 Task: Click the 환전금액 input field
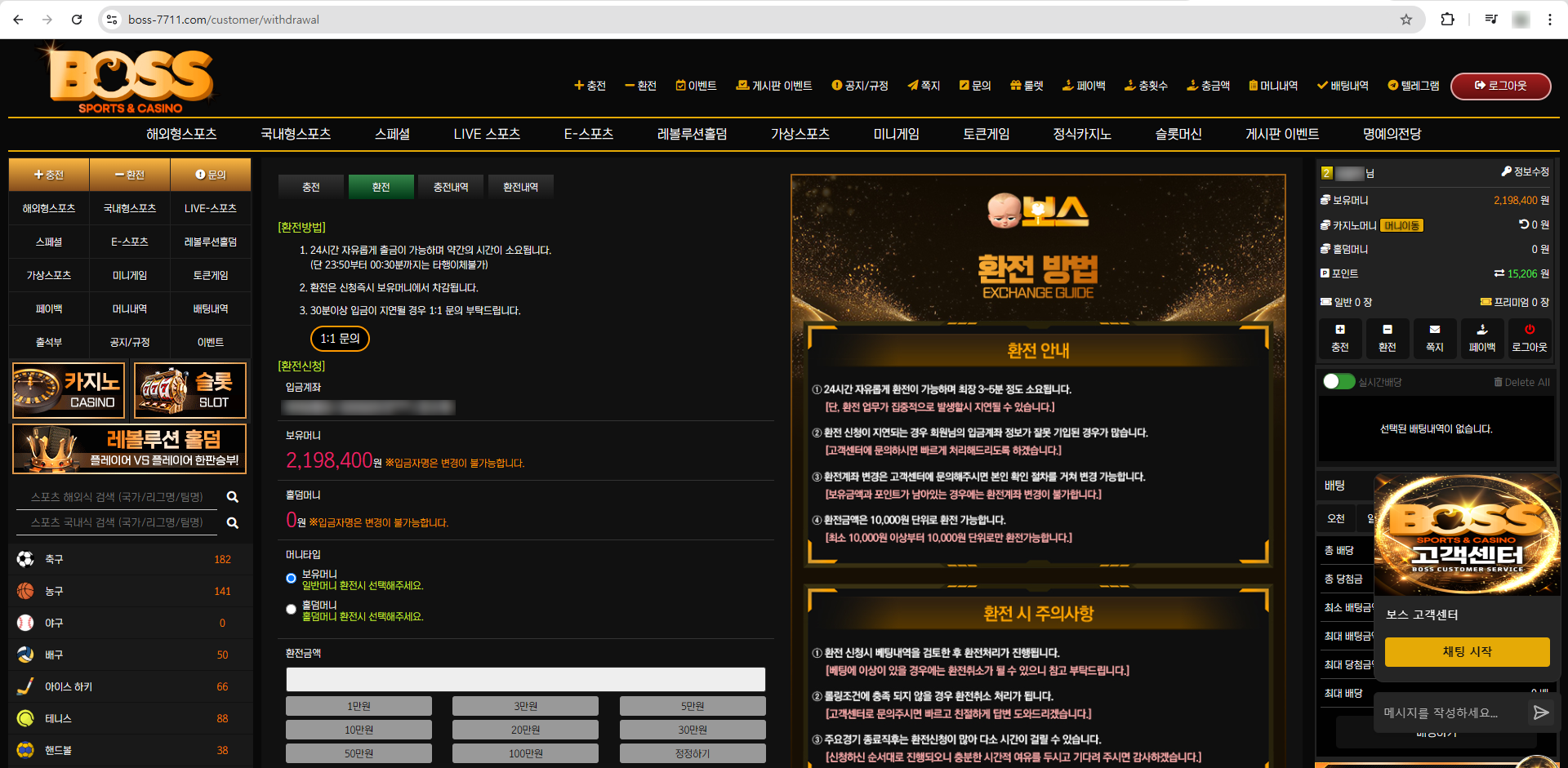click(x=526, y=679)
